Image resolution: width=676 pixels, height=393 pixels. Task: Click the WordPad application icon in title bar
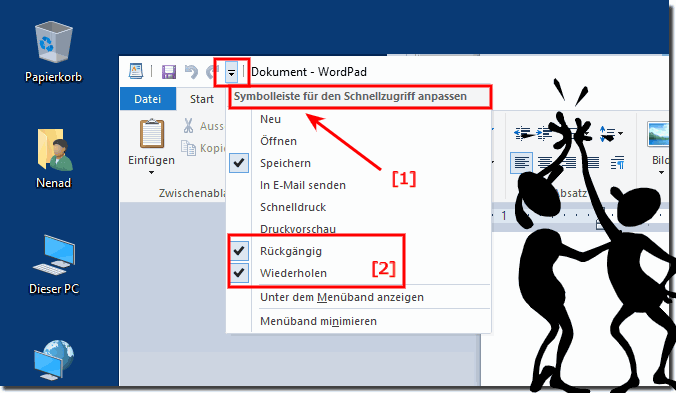pos(136,71)
